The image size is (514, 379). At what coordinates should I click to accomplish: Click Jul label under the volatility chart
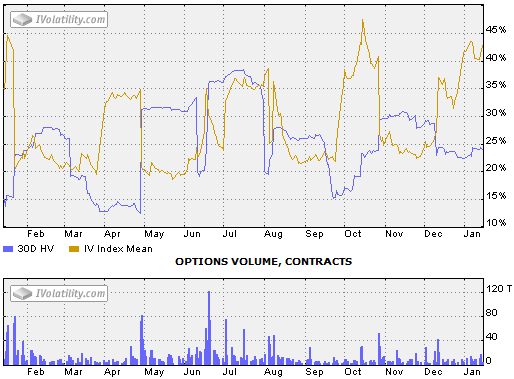(x=230, y=234)
